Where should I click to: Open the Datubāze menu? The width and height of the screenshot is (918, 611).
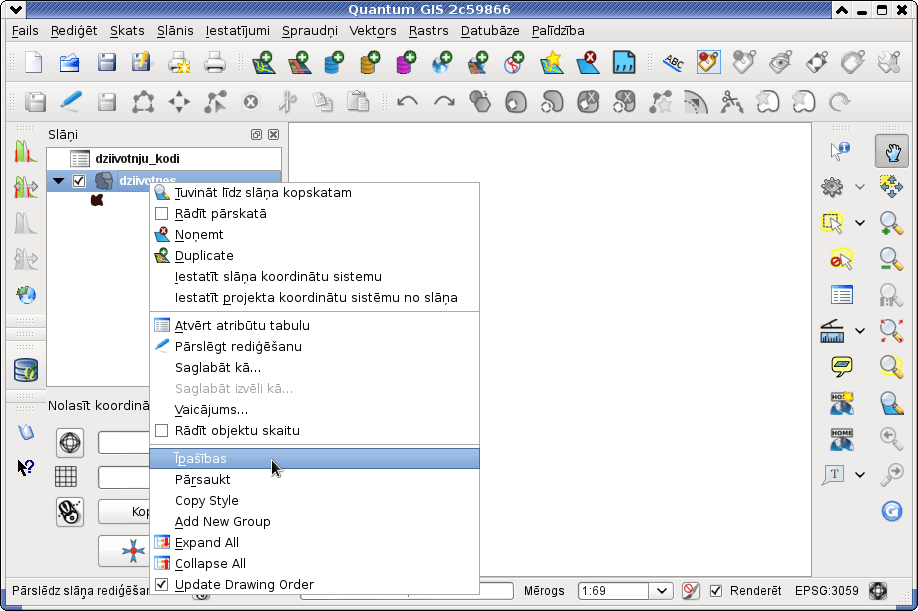[x=490, y=30]
